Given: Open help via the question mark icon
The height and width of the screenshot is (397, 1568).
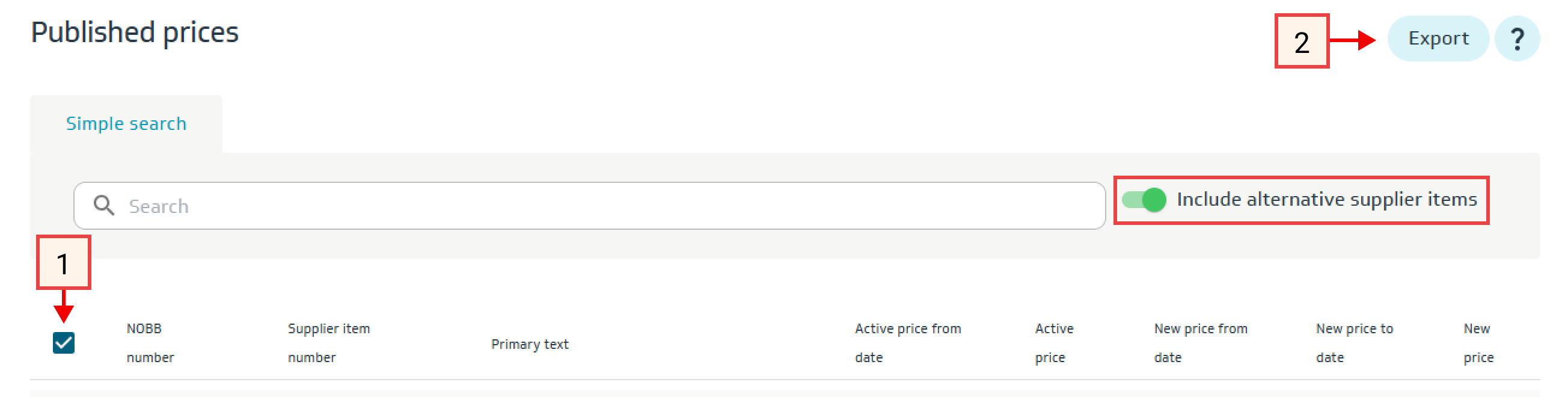Looking at the screenshot, I should click(x=1517, y=40).
